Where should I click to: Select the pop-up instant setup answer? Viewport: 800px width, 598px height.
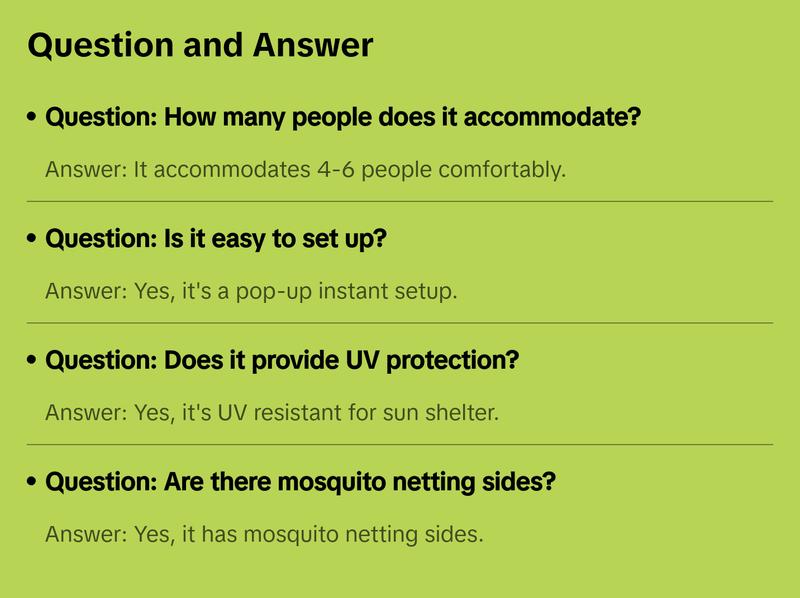click(251, 290)
